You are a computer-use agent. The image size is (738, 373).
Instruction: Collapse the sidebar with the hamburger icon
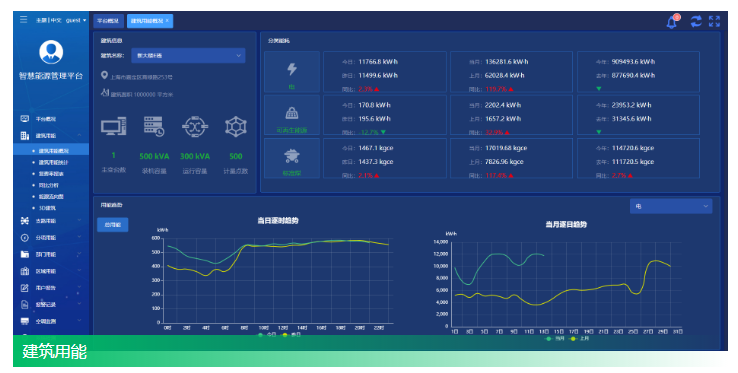(24, 19)
